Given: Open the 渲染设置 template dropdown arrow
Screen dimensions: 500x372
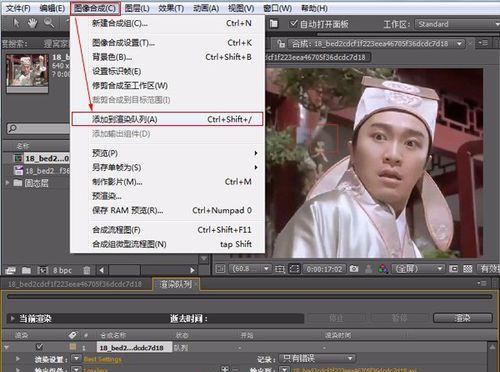Looking at the screenshot, I should pyautogui.click(x=76, y=359).
